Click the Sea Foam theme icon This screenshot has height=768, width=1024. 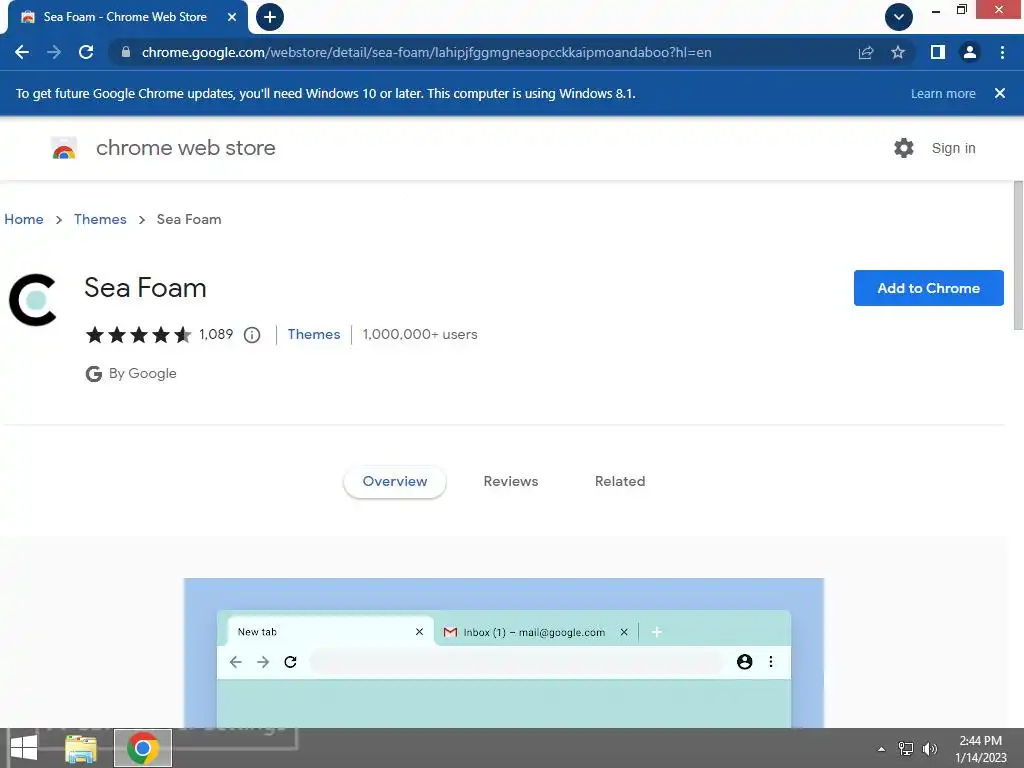point(33,300)
